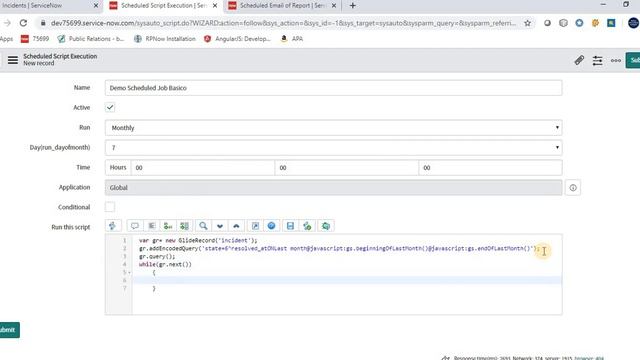This screenshot has height=360, width=640.
Task: Click the replace all icon in script toolbar
Action: (x=184, y=226)
